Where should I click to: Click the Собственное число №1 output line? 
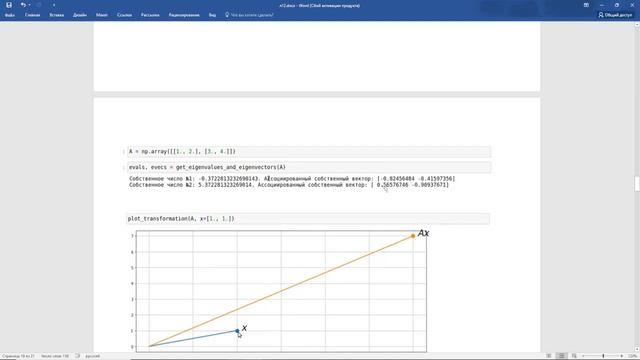pos(292,179)
